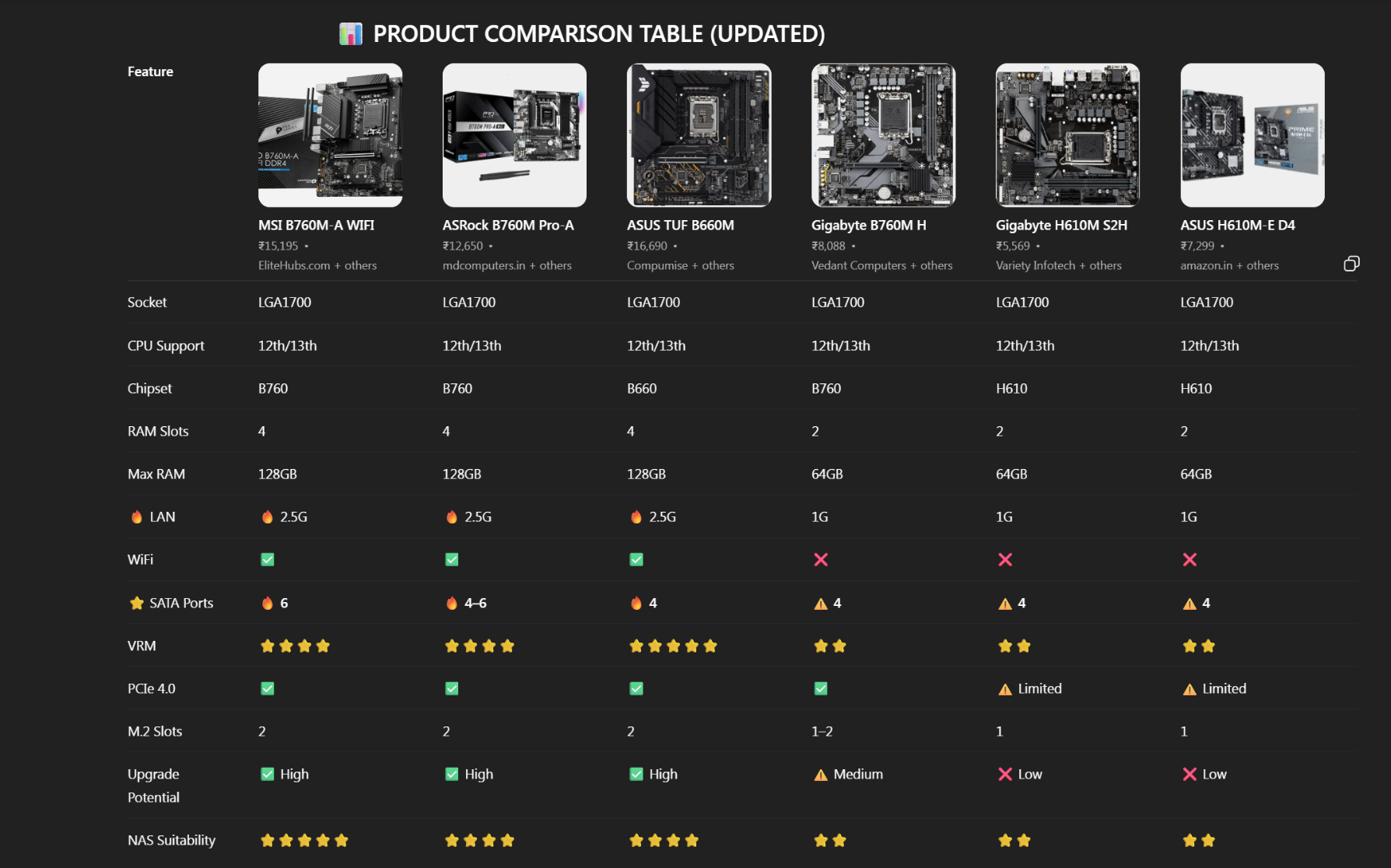Click the PCIe 4.0 check for Gigabyte B760M H

pyautogui.click(x=821, y=688)
